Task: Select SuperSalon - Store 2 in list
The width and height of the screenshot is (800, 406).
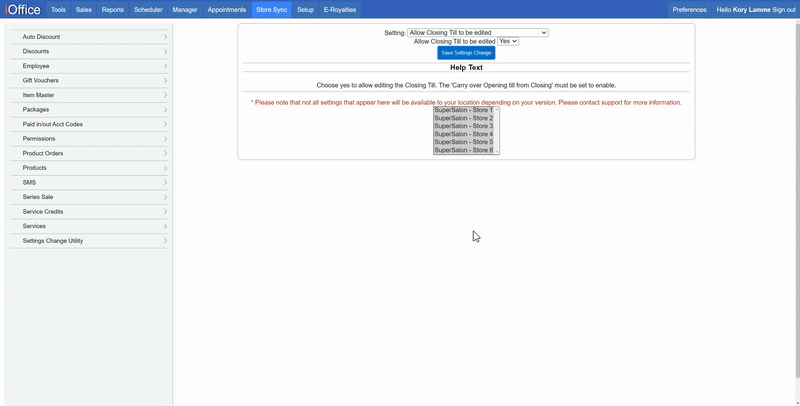Action: click(x=464, y=118)
